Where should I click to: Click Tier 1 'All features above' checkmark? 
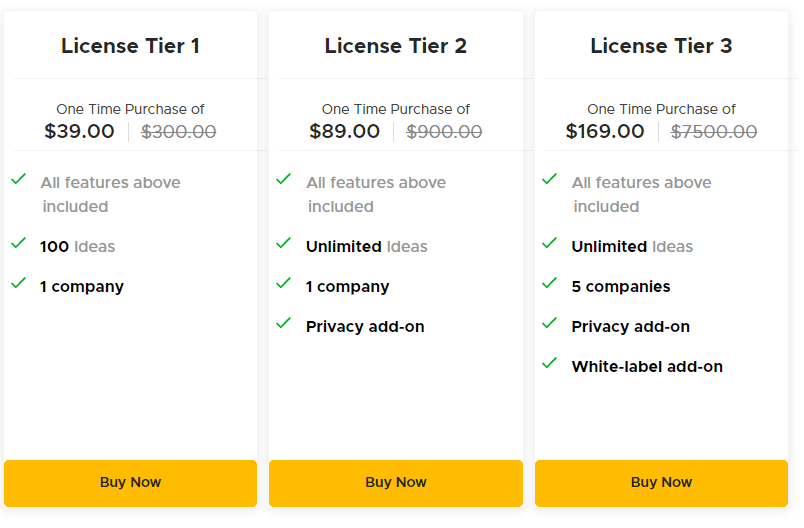(18, 179)
